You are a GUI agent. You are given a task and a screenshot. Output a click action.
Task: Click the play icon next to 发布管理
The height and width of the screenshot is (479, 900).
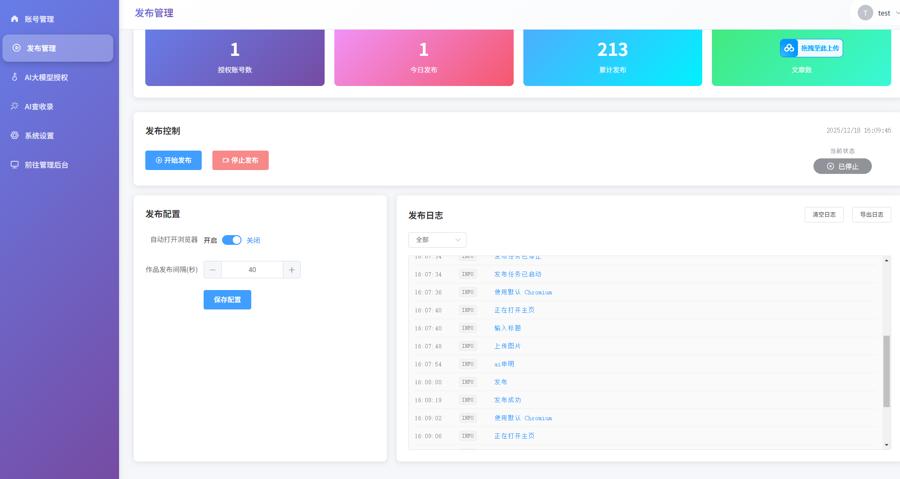16,48
